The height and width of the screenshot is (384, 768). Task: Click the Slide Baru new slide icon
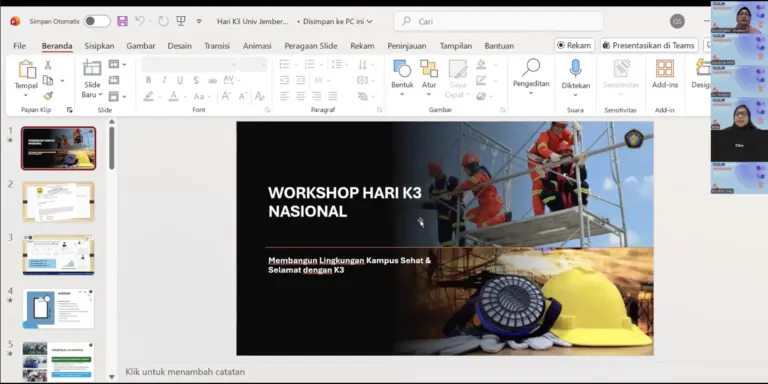pyautogui.click(x=92, y=69)
